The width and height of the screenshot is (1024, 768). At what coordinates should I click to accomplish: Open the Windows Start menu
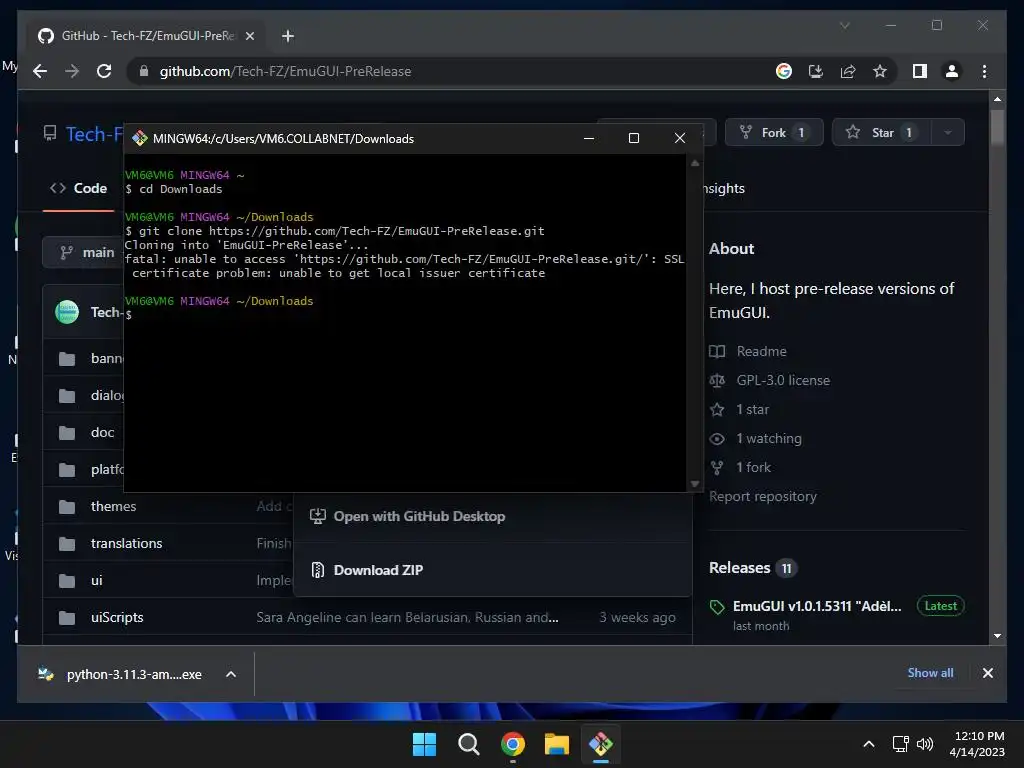(424, 744)
